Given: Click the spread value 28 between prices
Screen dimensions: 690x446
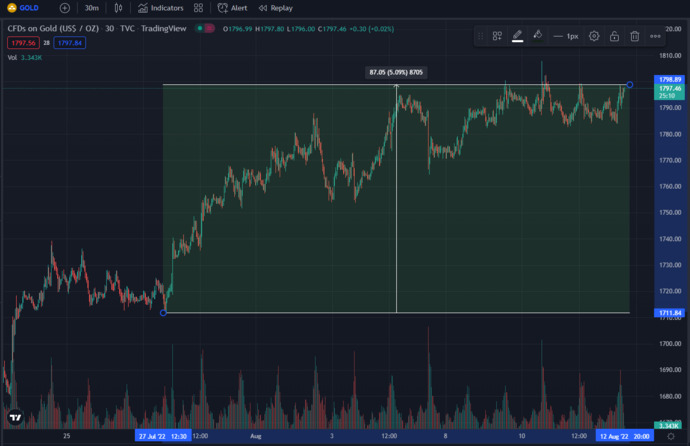Looking at the screenshot, I should [46, 43].
